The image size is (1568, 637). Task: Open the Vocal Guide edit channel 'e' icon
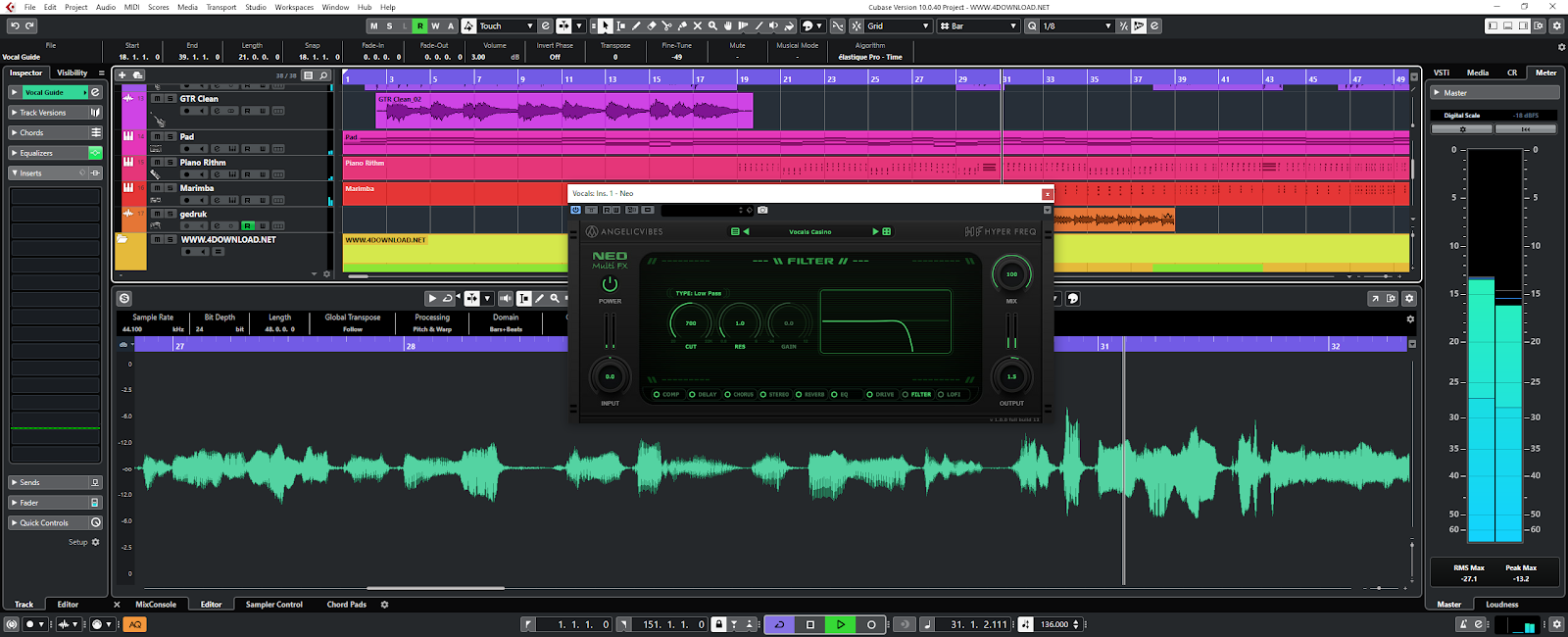[x=95, y=92]
